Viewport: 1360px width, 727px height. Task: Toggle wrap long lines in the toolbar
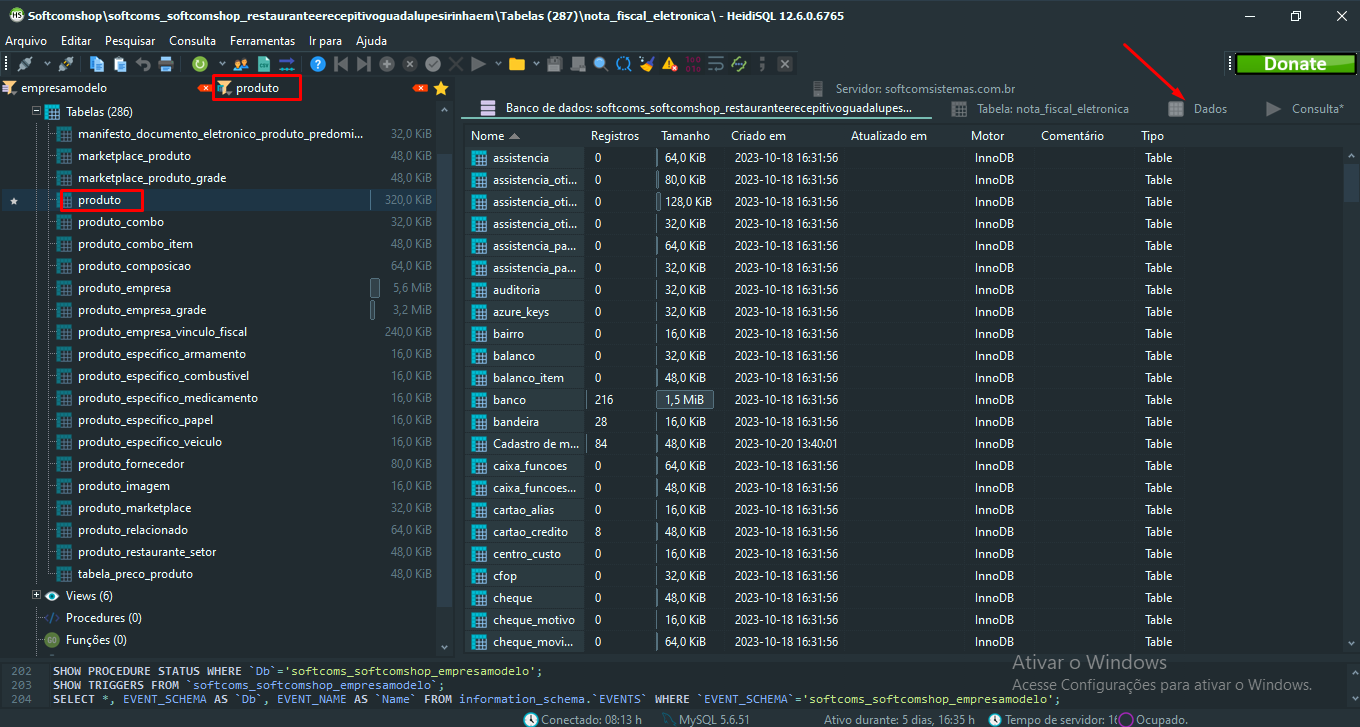(x=716, y=64)
